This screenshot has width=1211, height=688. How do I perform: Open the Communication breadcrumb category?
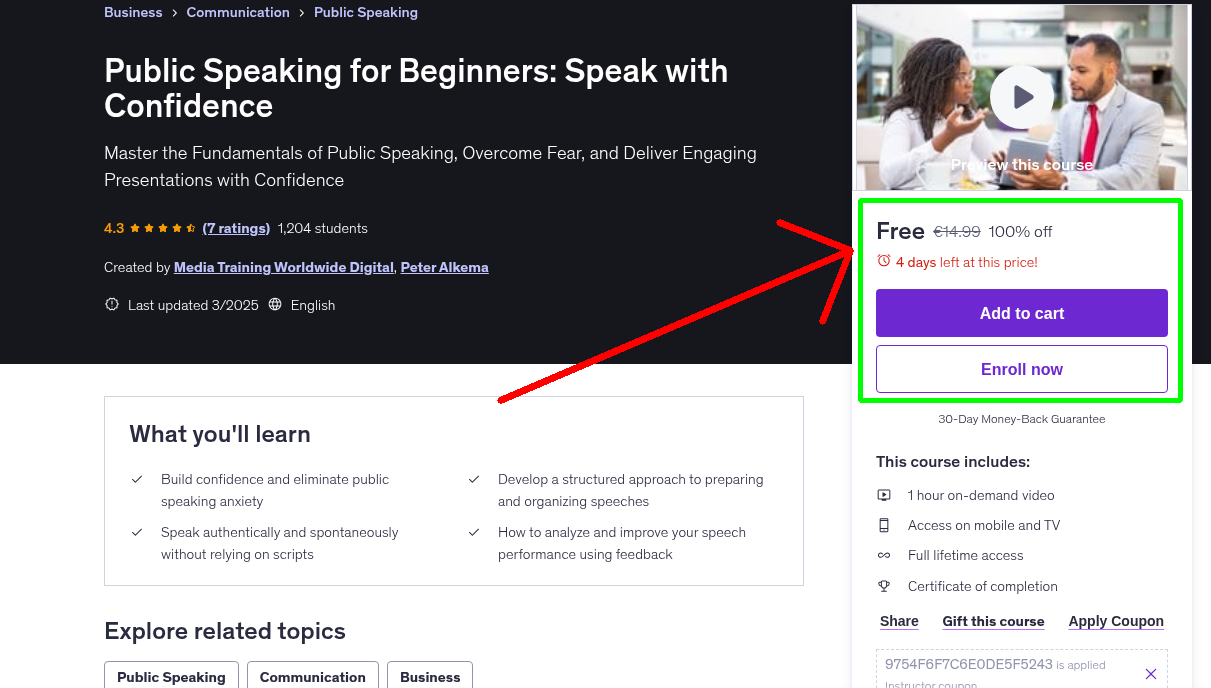(x=238, y=12)
